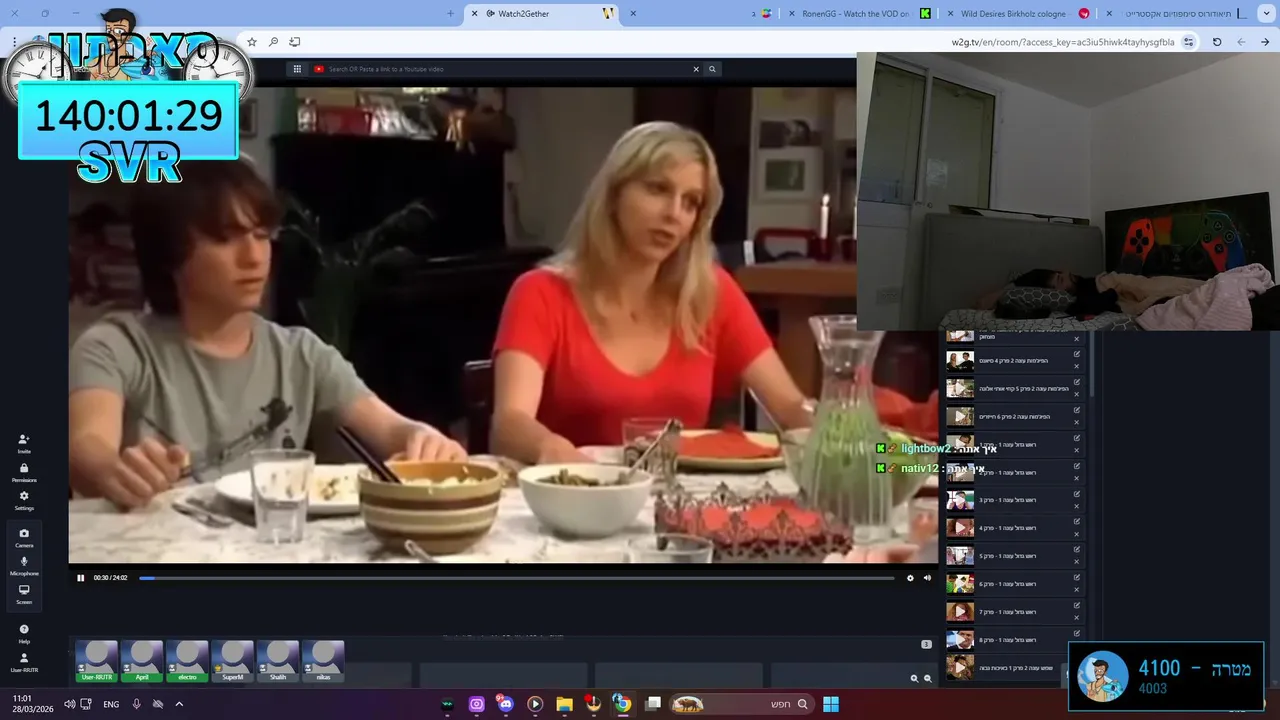The width and height of the screenshot is (1280, 720).
Task: Select the nikas participant card
Action: click(x=323, y=661)
